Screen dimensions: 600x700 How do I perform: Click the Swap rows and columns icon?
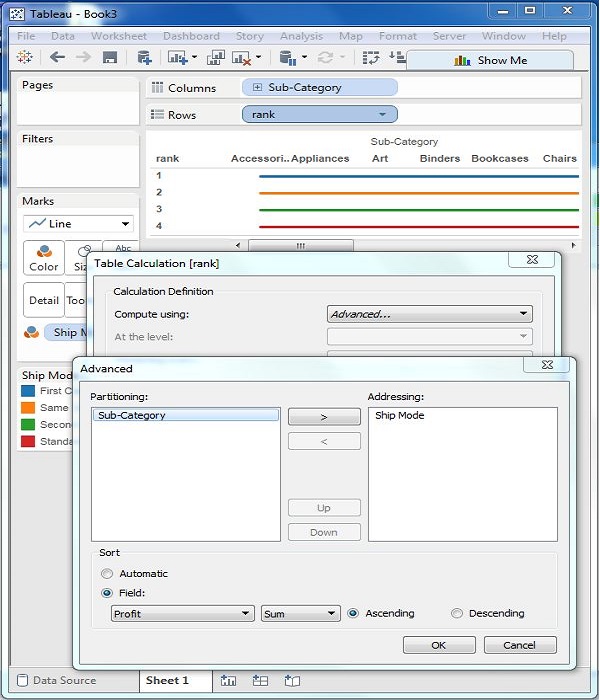(x=370, y=58)
